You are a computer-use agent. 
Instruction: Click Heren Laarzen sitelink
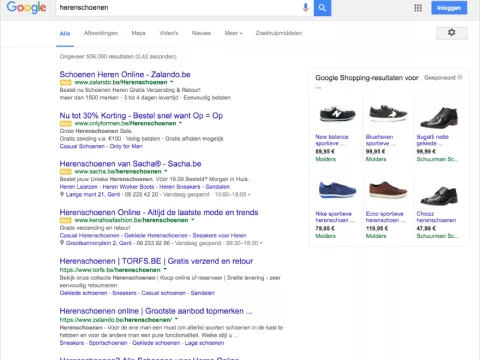pos(79,187)
